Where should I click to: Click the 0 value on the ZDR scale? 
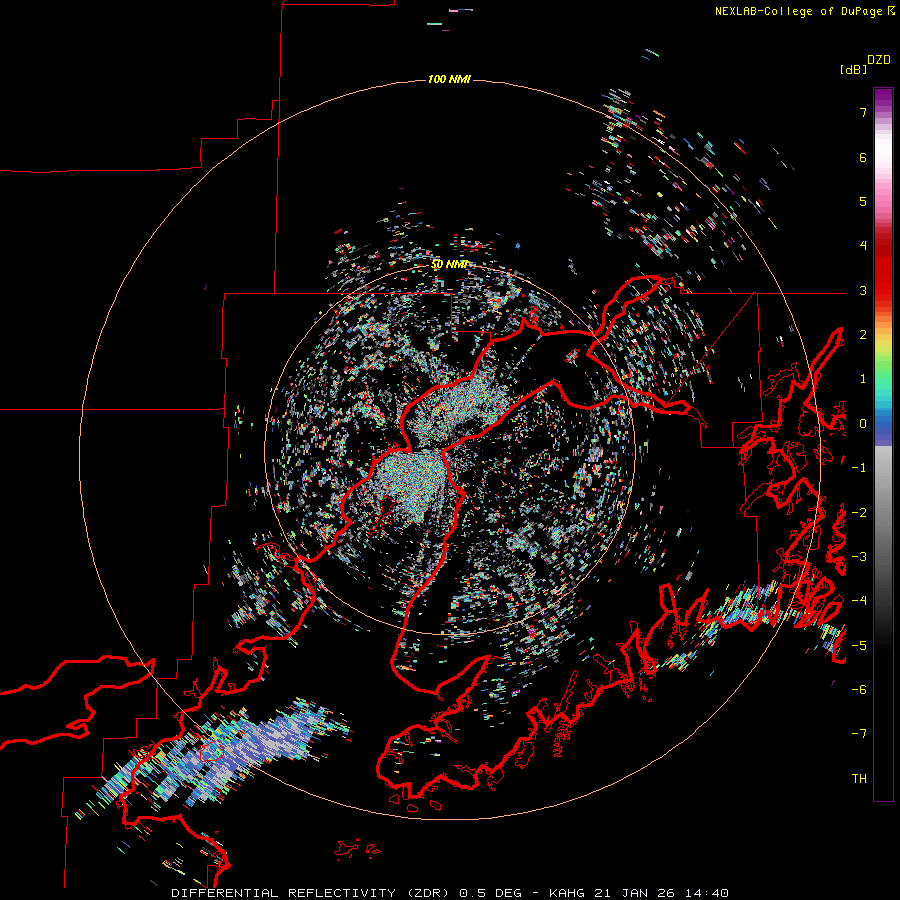[x=863, y=424]
